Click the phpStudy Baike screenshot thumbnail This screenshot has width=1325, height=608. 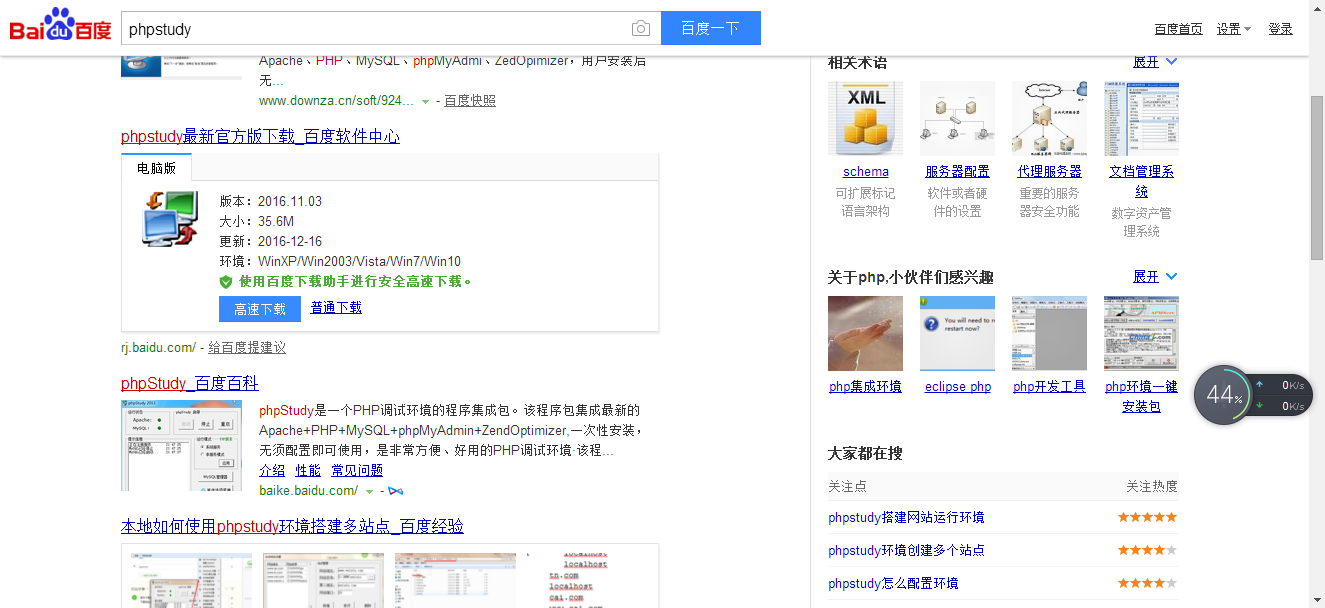click(x=181, y=446)
